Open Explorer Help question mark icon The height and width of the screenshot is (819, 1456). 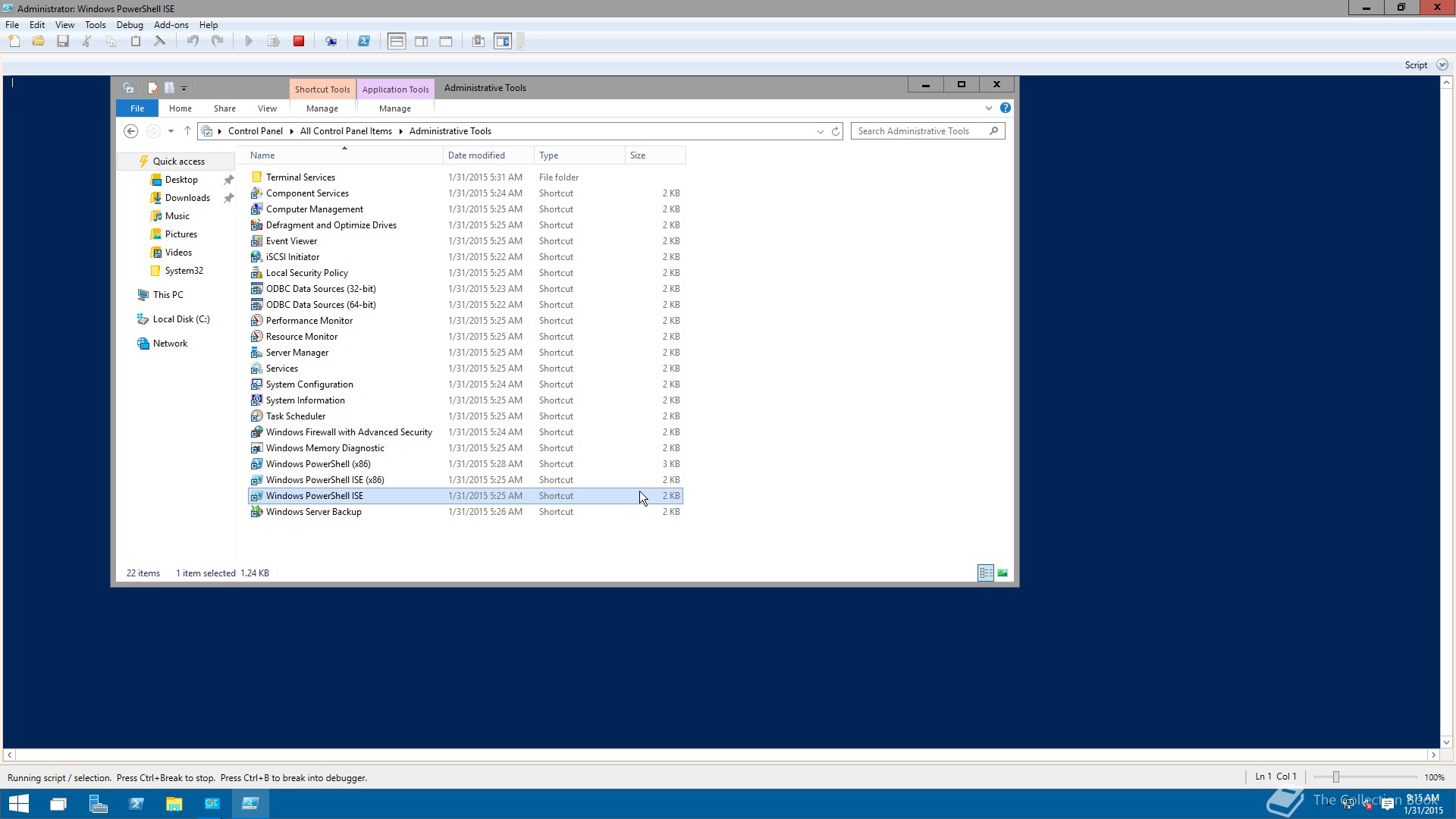[x=1006, y=108]
